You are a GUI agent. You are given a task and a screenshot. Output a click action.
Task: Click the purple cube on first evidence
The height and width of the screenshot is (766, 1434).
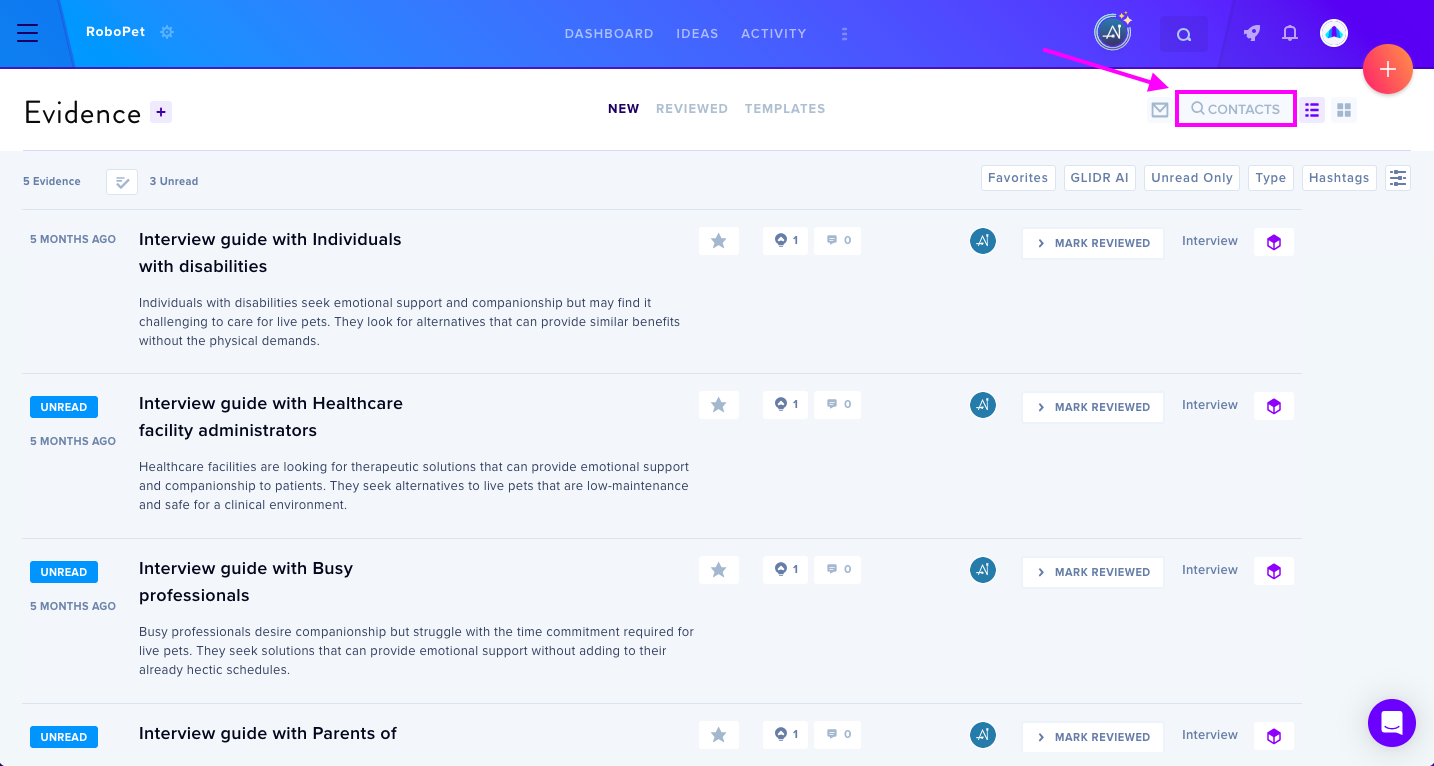point(1274,242)
